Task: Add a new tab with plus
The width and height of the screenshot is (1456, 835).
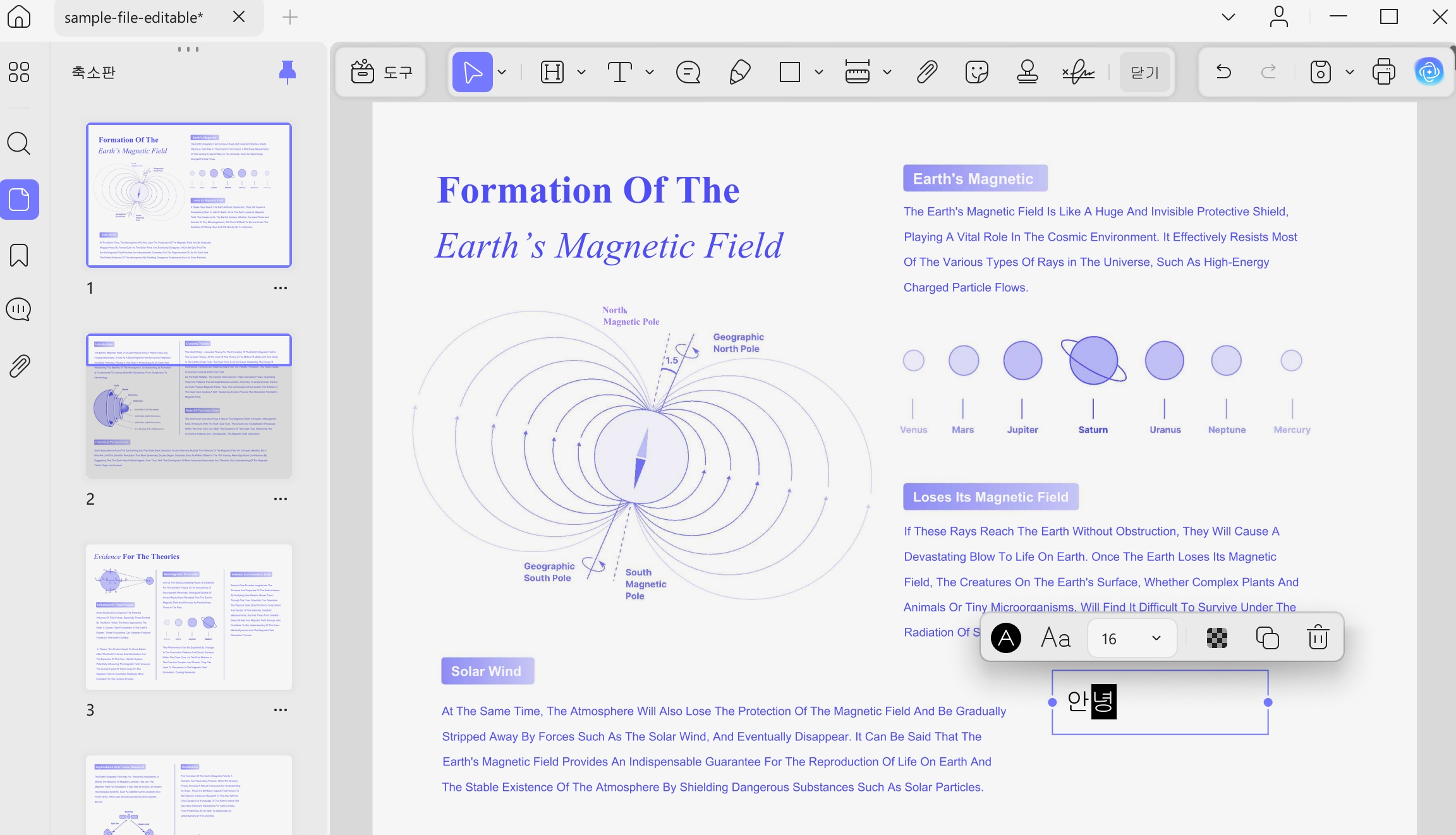Action: point(290,17)
